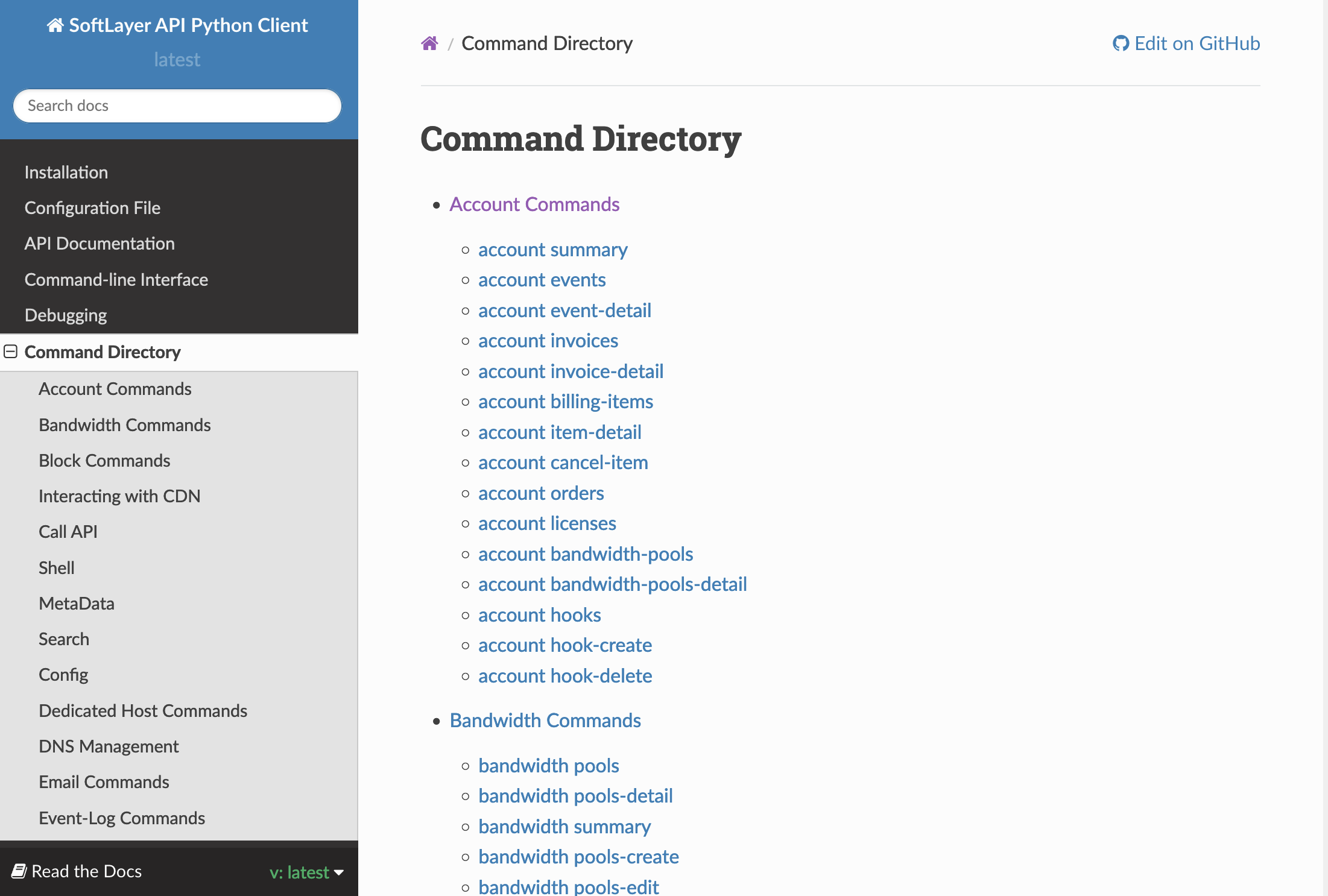Collapse Command Directory using the minus icon
Viewport: 1328px width, 896px height.
(x=10, y=352)
